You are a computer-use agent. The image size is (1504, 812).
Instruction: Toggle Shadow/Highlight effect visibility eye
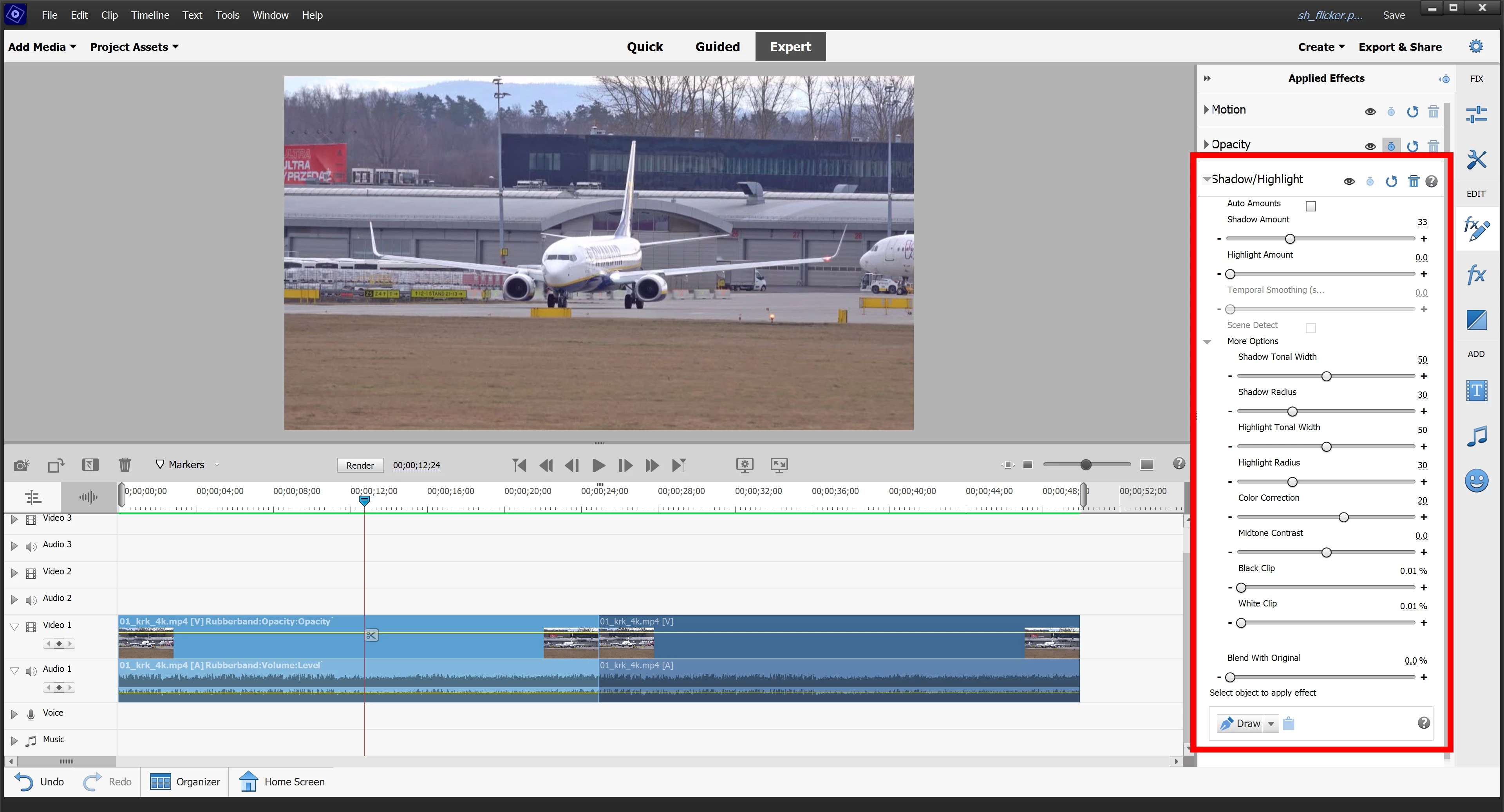[1349, 182]
